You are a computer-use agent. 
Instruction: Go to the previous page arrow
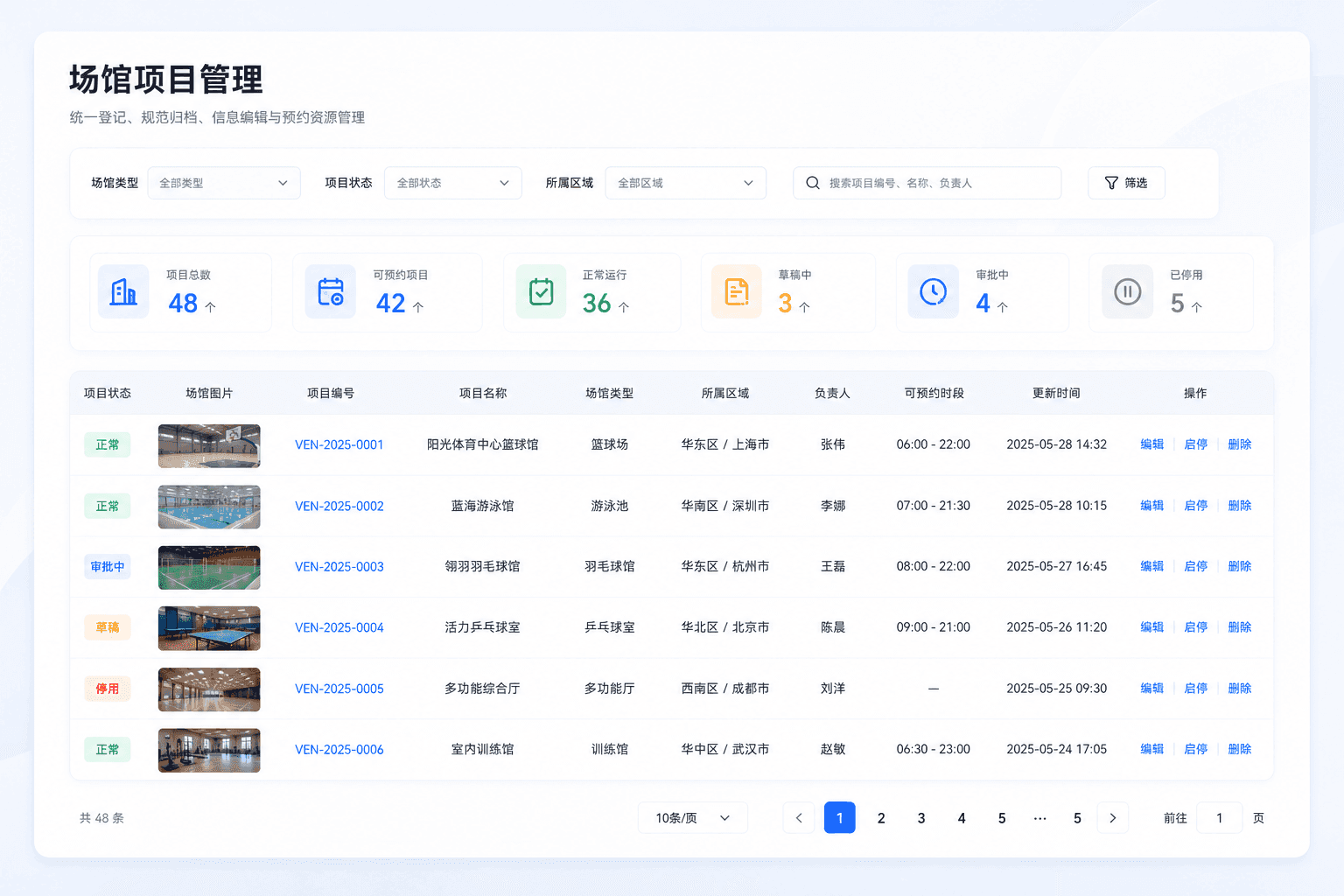799,818
